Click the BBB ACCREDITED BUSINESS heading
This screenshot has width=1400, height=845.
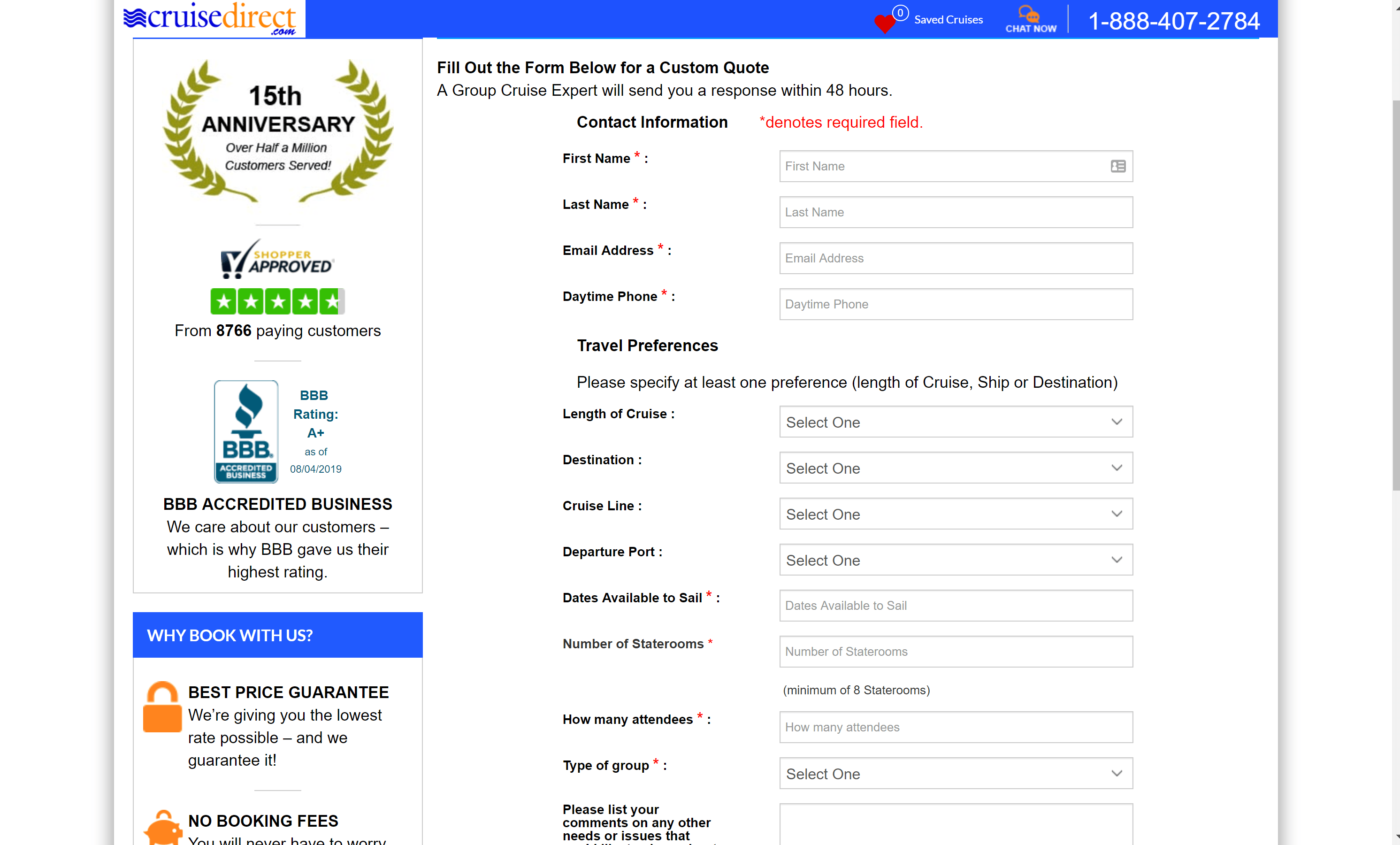277,504
